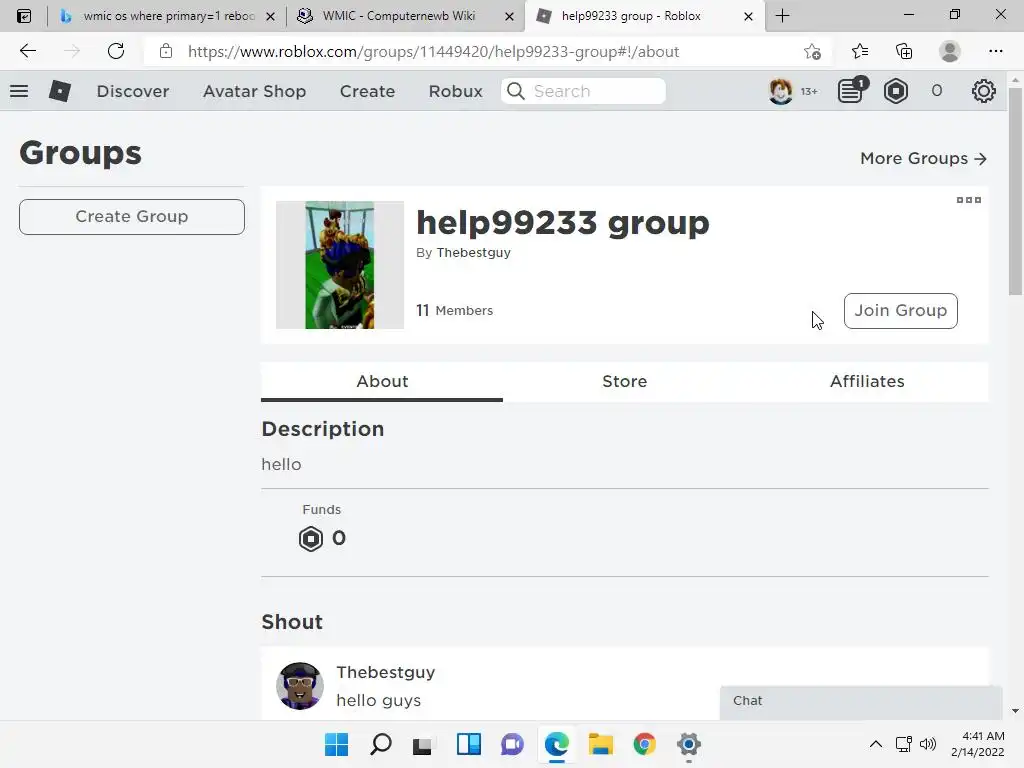Viewport: 1024px width, 768px height.
Task: Go to Discover in Roblox navbar
Action: (x=133, y=91)
